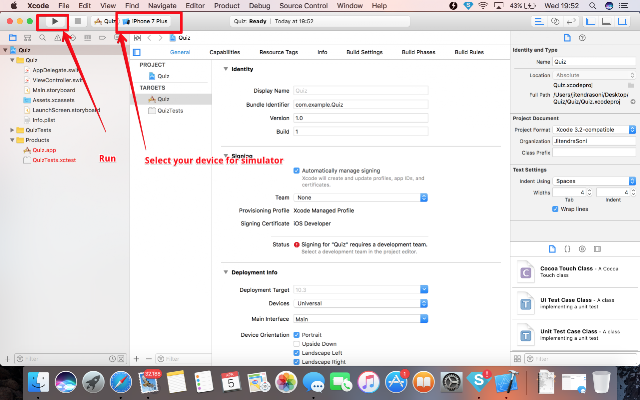Open the Product menu

click(x=227, y=6)
